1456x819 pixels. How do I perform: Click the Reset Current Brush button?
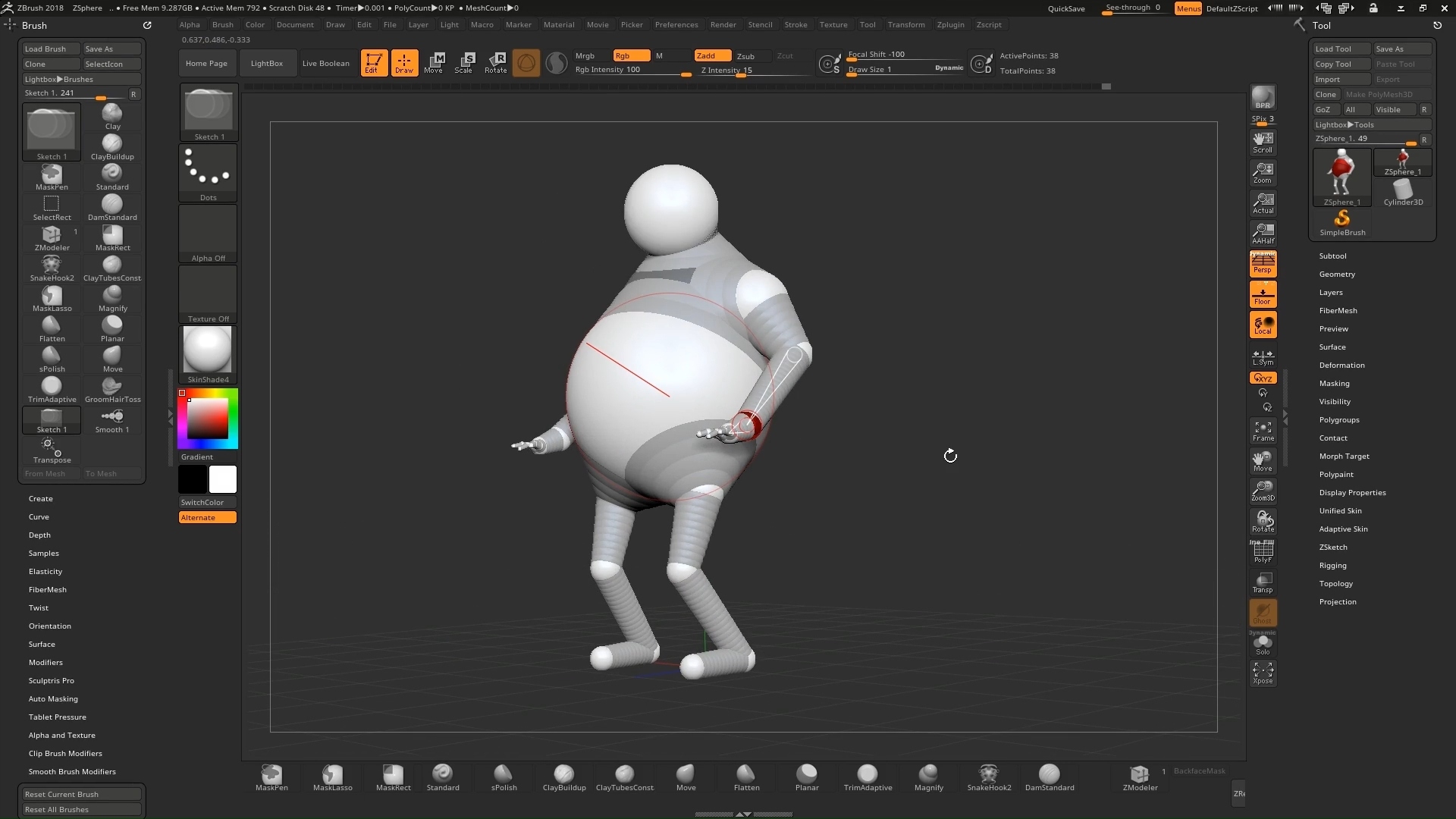(x=80, y=794)
